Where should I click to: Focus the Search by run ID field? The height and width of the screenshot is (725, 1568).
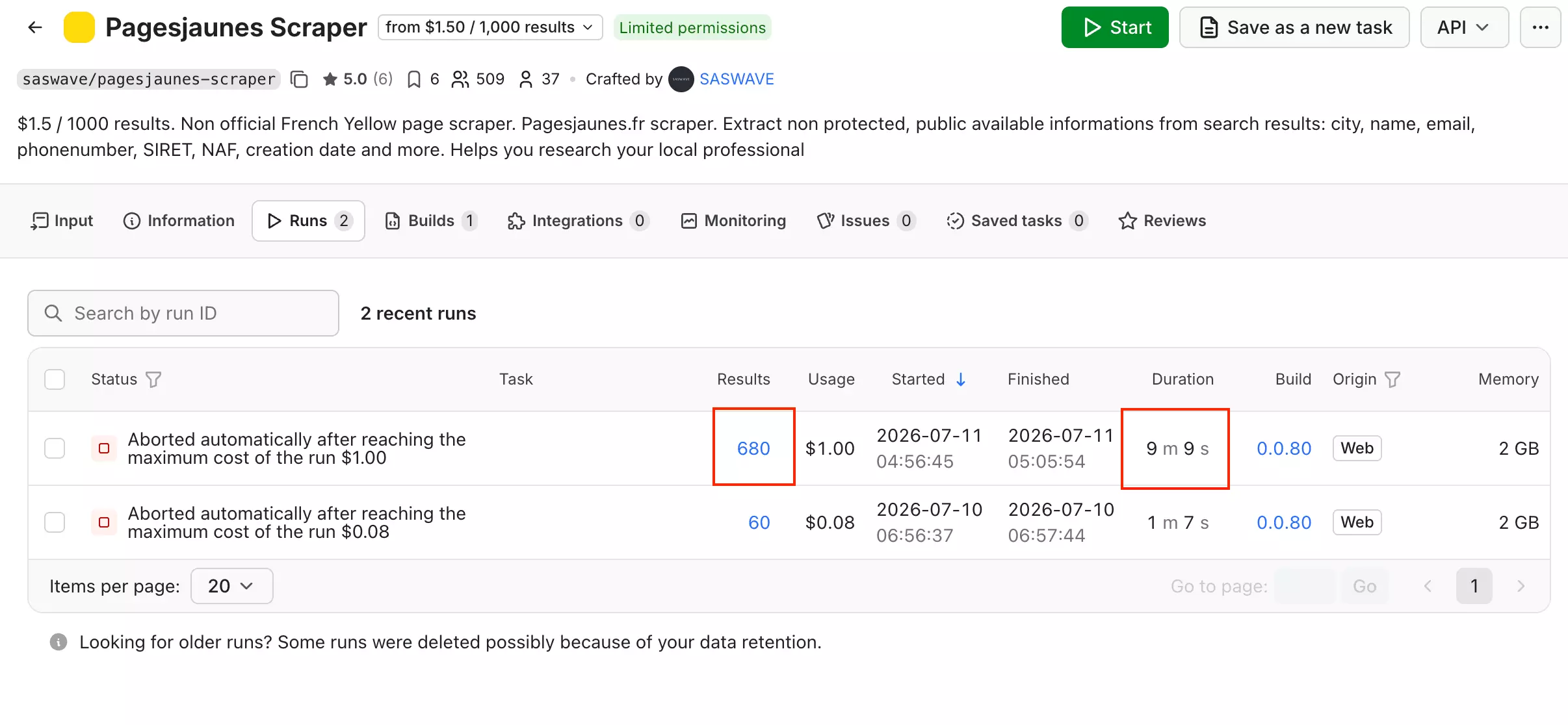pyautogui.click(x=183, y=313)
